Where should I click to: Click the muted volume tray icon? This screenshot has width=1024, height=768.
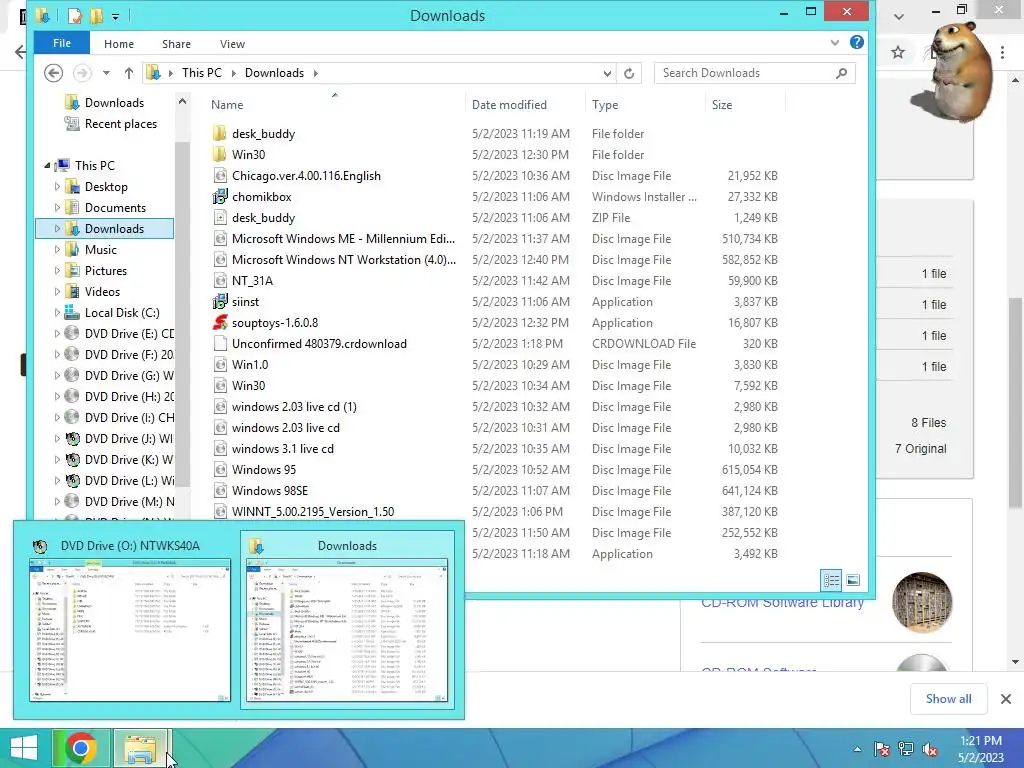(930, 750)
